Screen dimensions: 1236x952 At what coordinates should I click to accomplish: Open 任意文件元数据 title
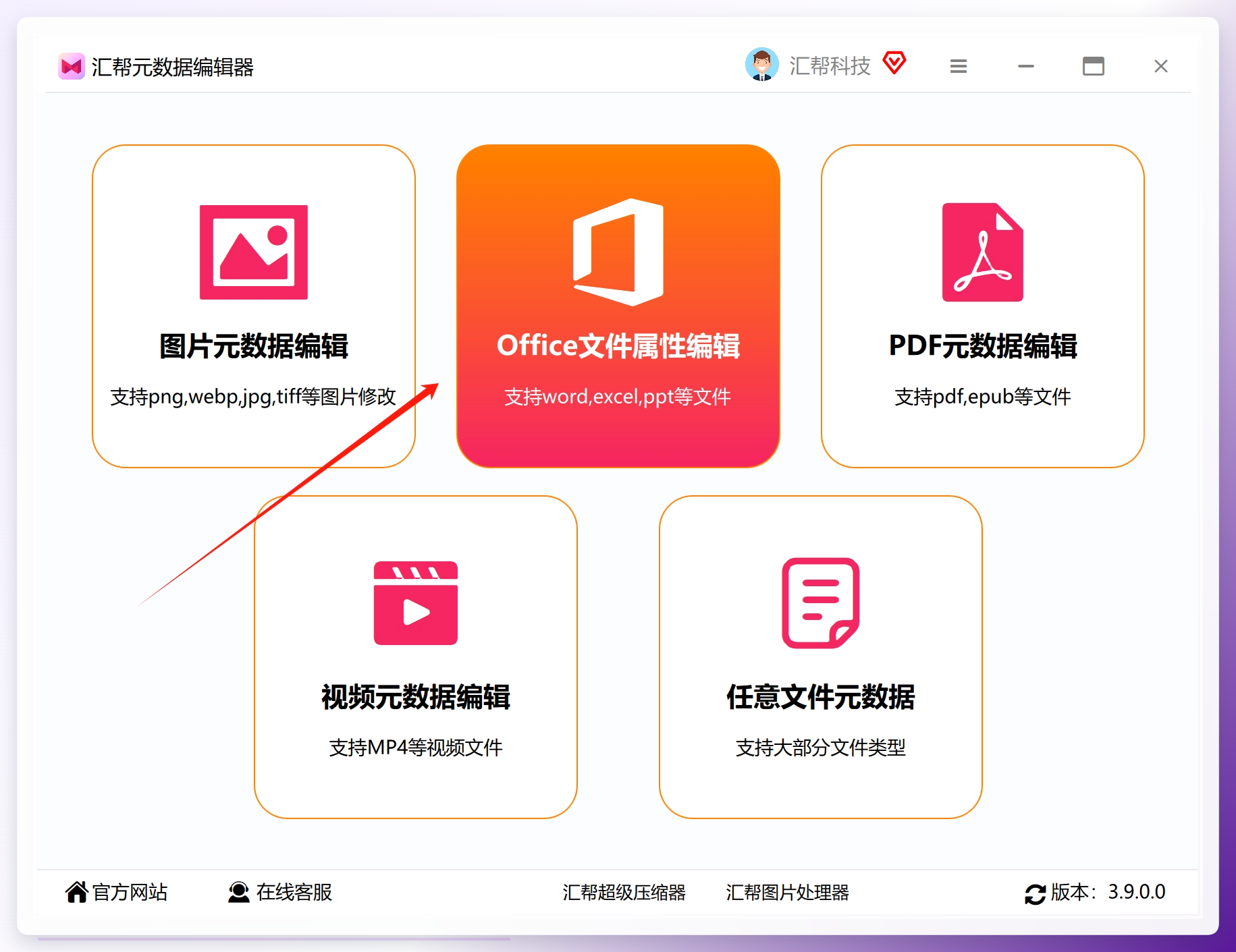click(821, 697)
